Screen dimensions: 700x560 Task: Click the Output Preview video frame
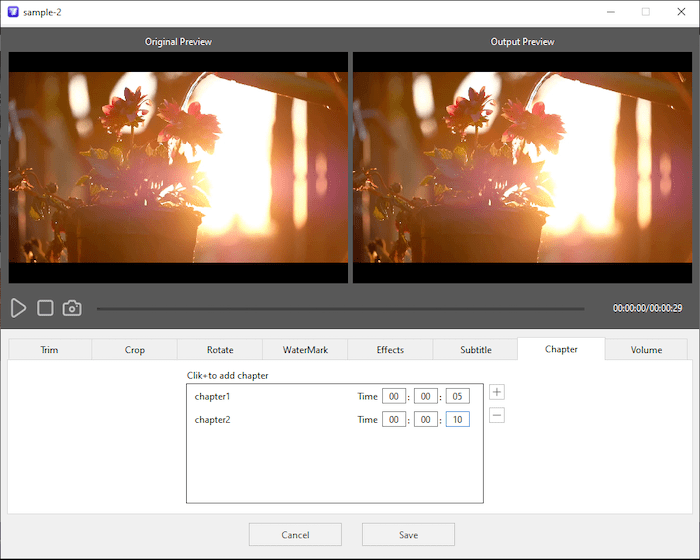coord(522,167)
